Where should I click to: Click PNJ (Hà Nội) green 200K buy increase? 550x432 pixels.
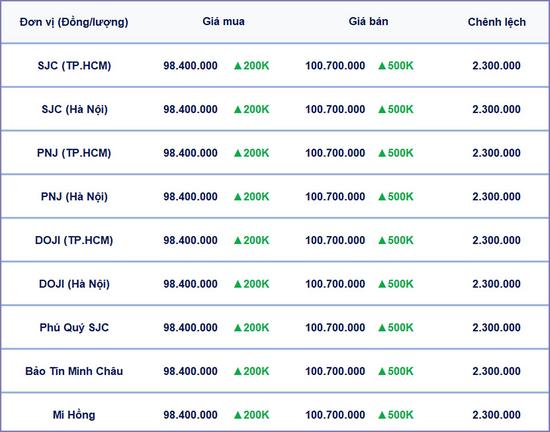point(251,197)
